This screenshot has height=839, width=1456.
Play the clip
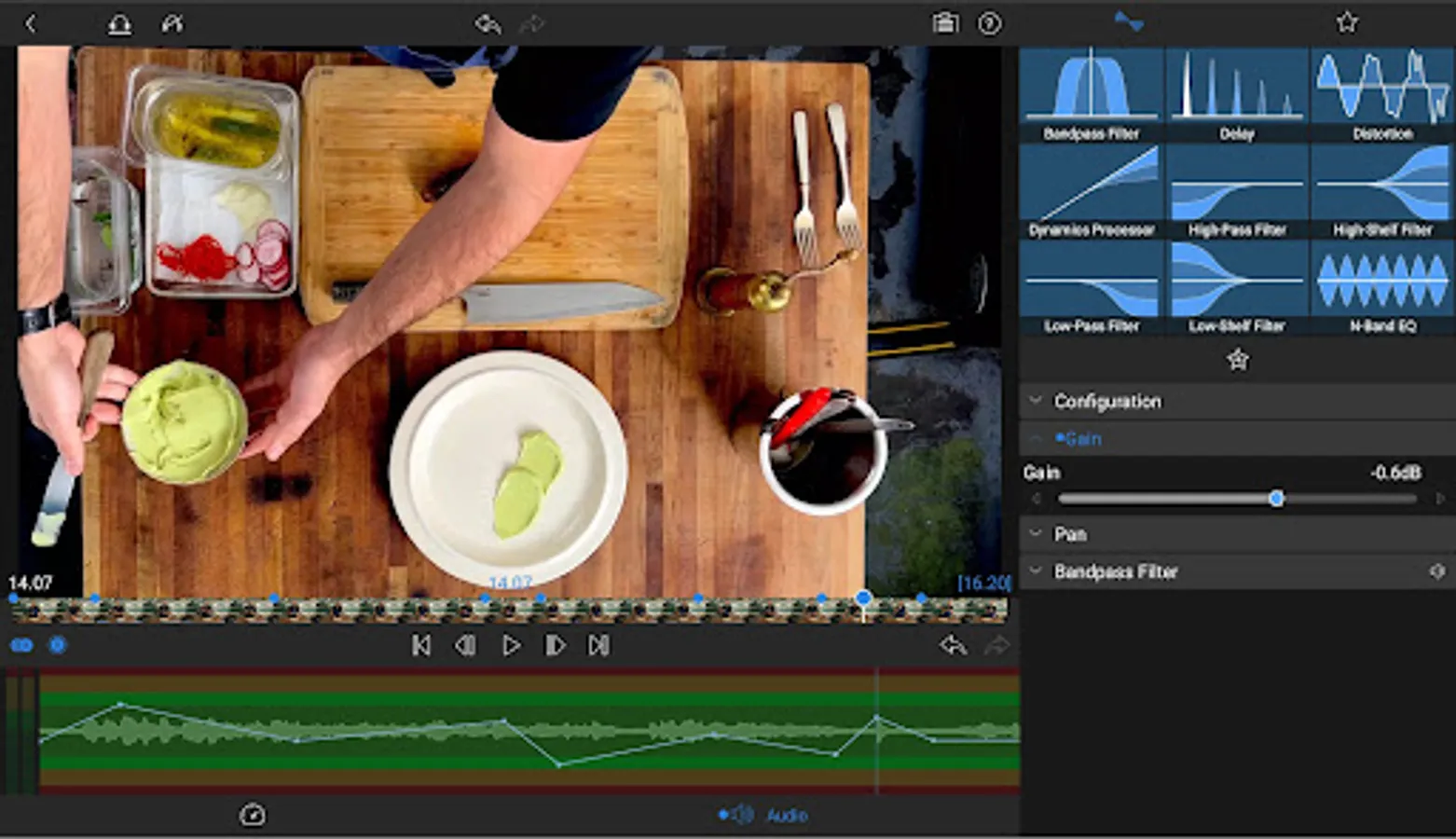[x=511, y=645]
